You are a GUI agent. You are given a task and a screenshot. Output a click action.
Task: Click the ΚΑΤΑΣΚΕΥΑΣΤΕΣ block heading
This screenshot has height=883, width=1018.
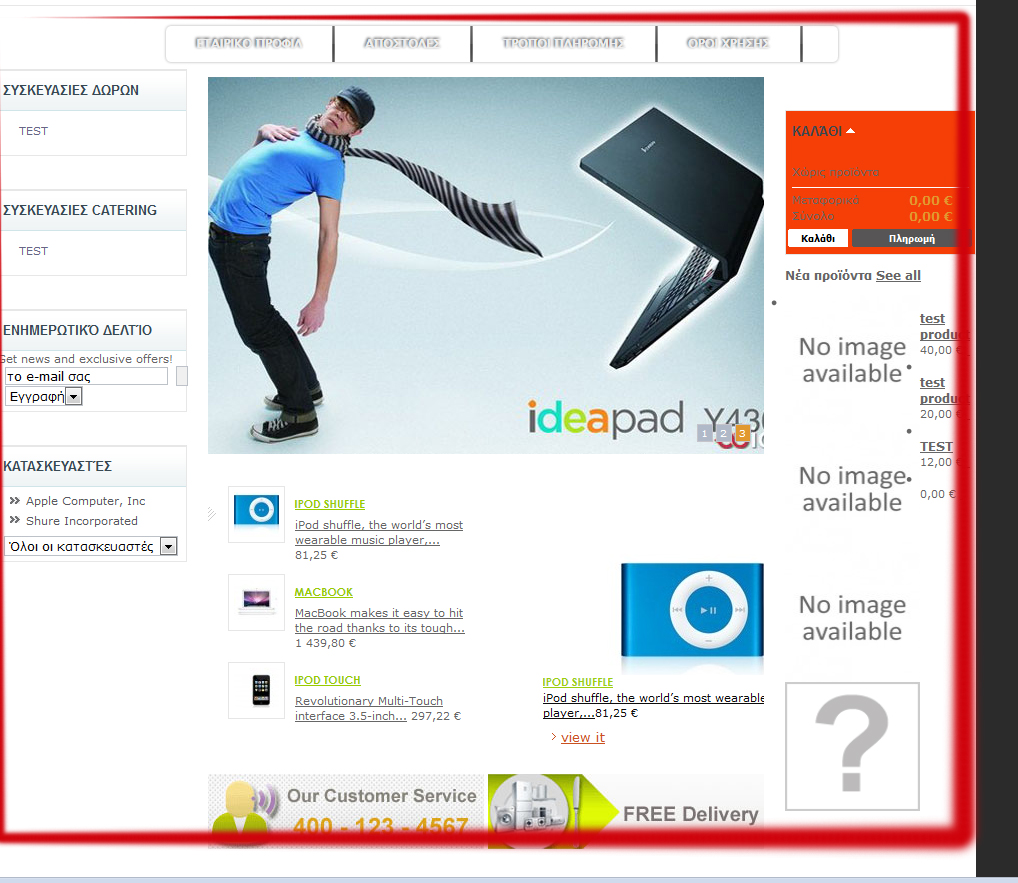coord(58,466)
